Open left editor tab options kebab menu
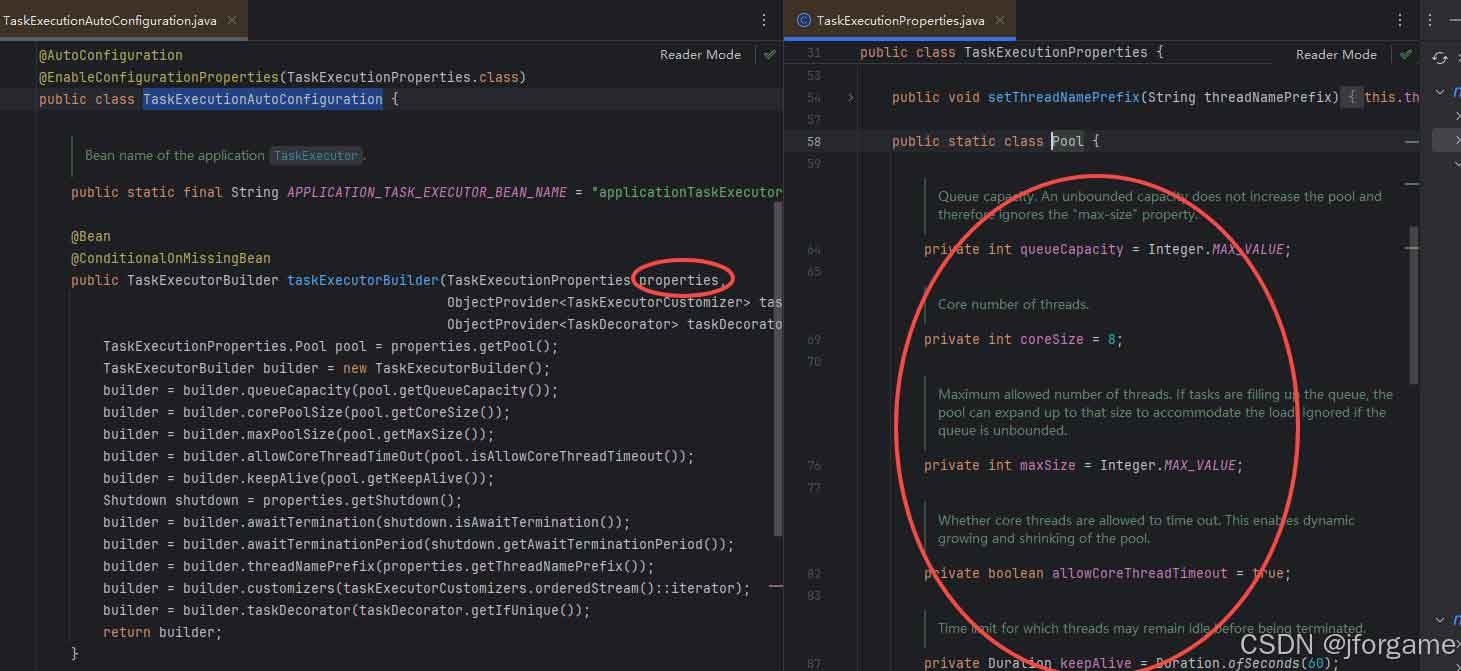The width and height of the screenshot is (1461, 671). [765, 20]
